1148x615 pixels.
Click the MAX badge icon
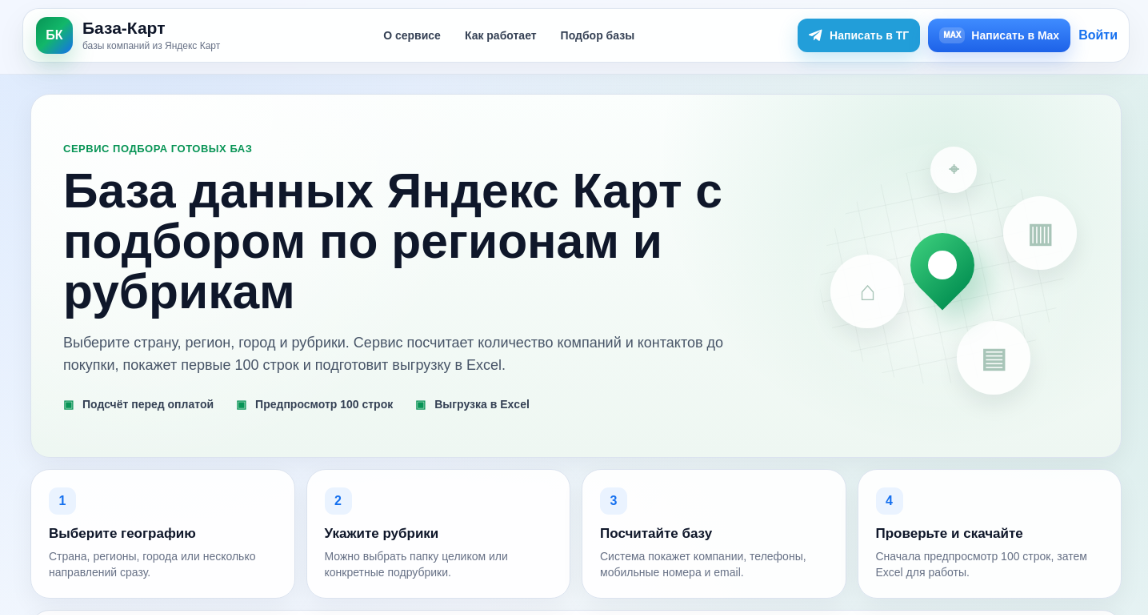coord(952,35)
